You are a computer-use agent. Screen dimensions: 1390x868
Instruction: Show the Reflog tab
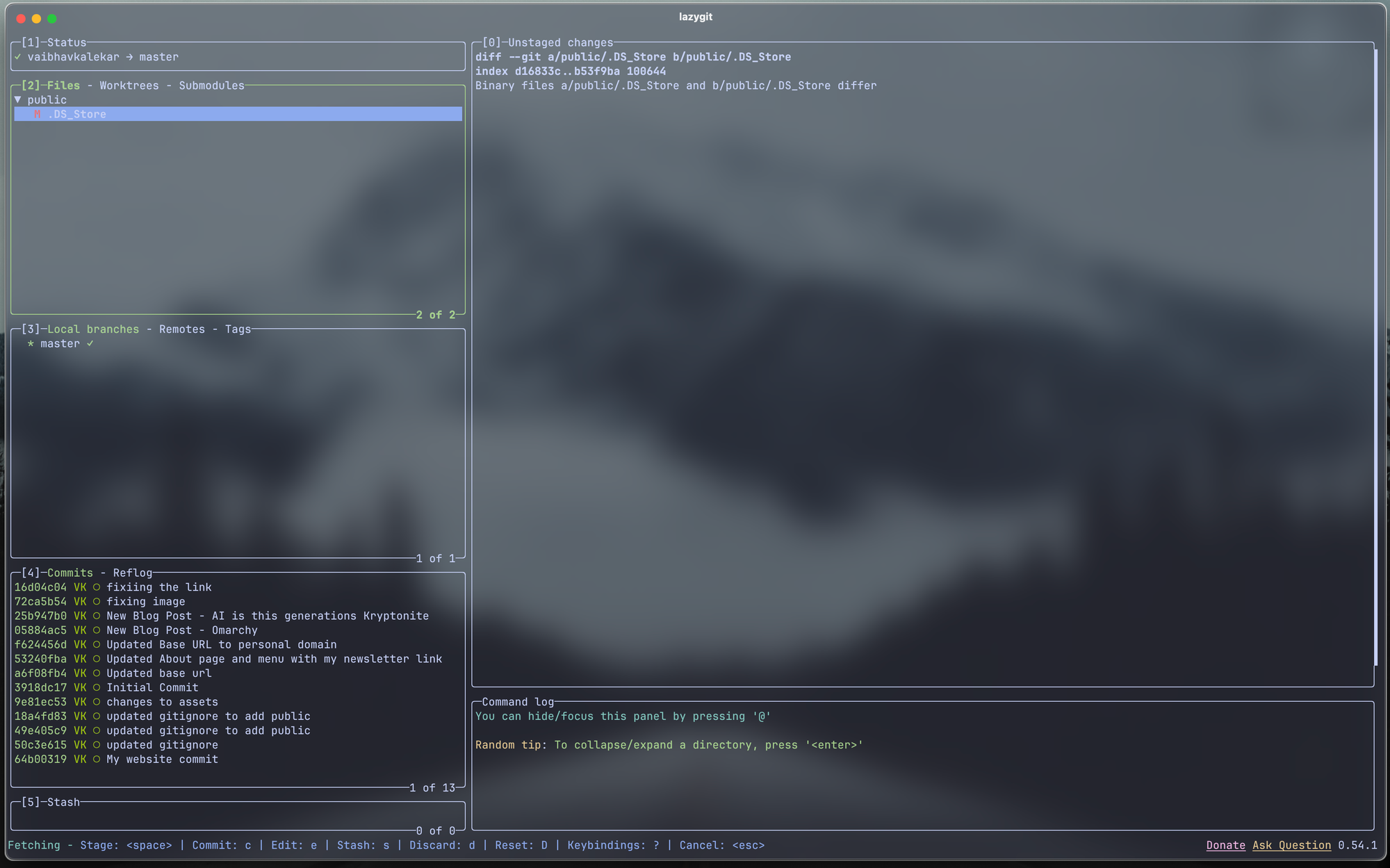coord(132,573)
